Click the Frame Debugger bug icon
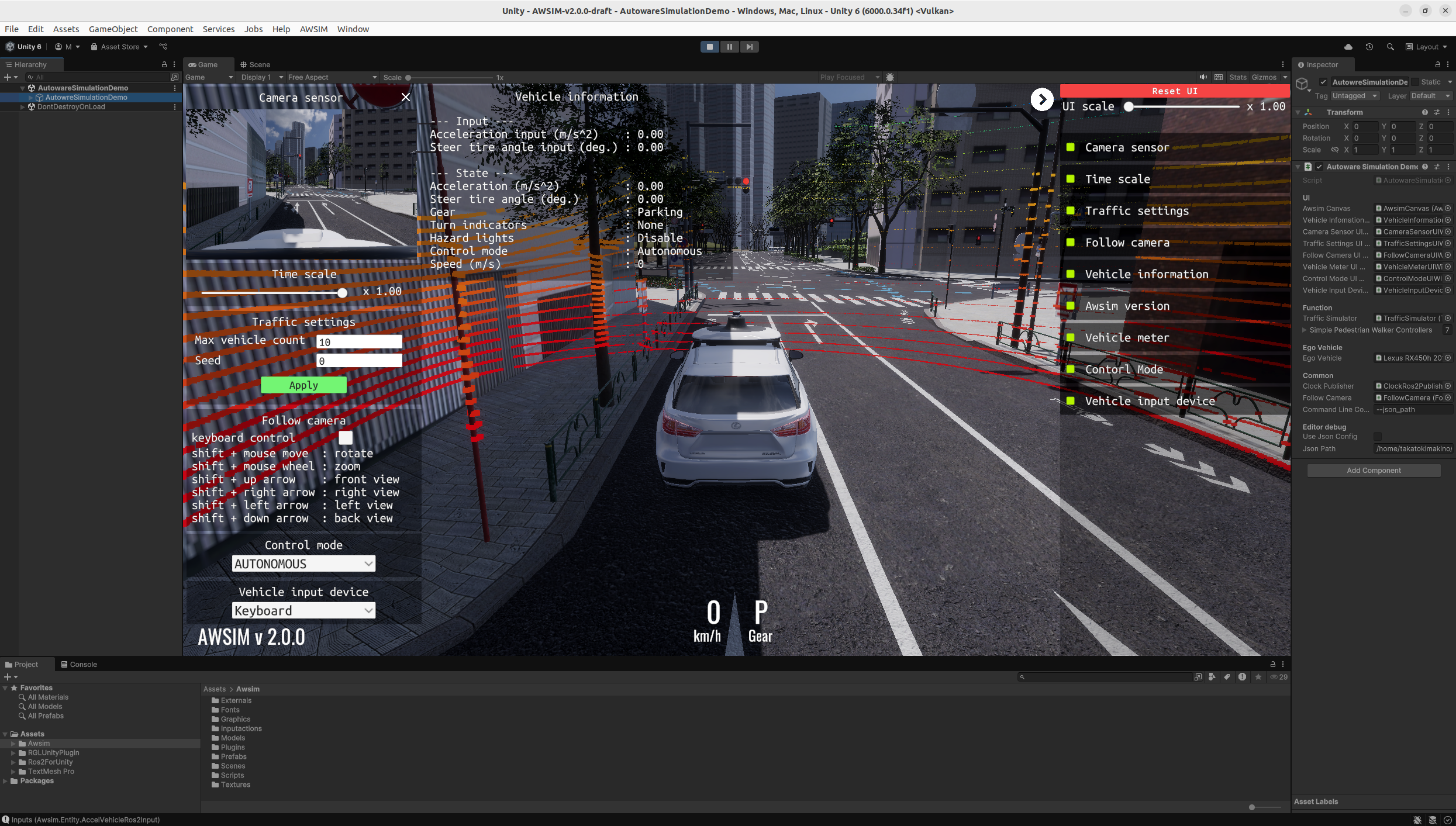 [x=890, y=77]
